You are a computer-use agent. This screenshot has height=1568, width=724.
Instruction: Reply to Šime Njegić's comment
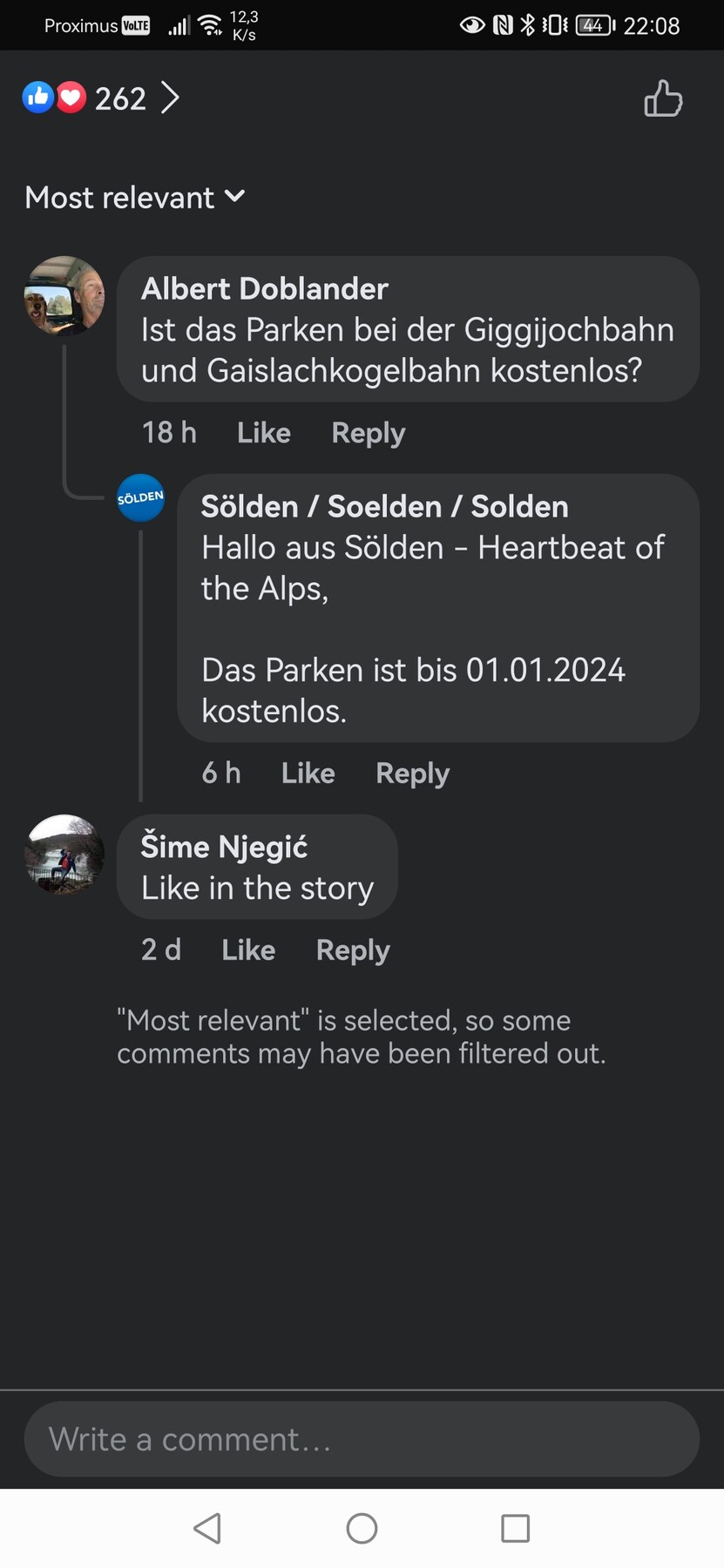(353, 950)
